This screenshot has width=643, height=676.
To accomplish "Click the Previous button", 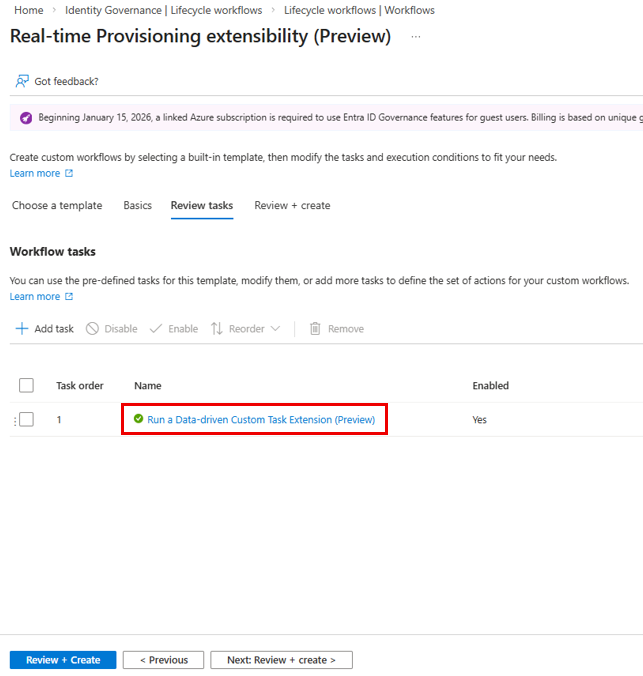I will [163, 660].
